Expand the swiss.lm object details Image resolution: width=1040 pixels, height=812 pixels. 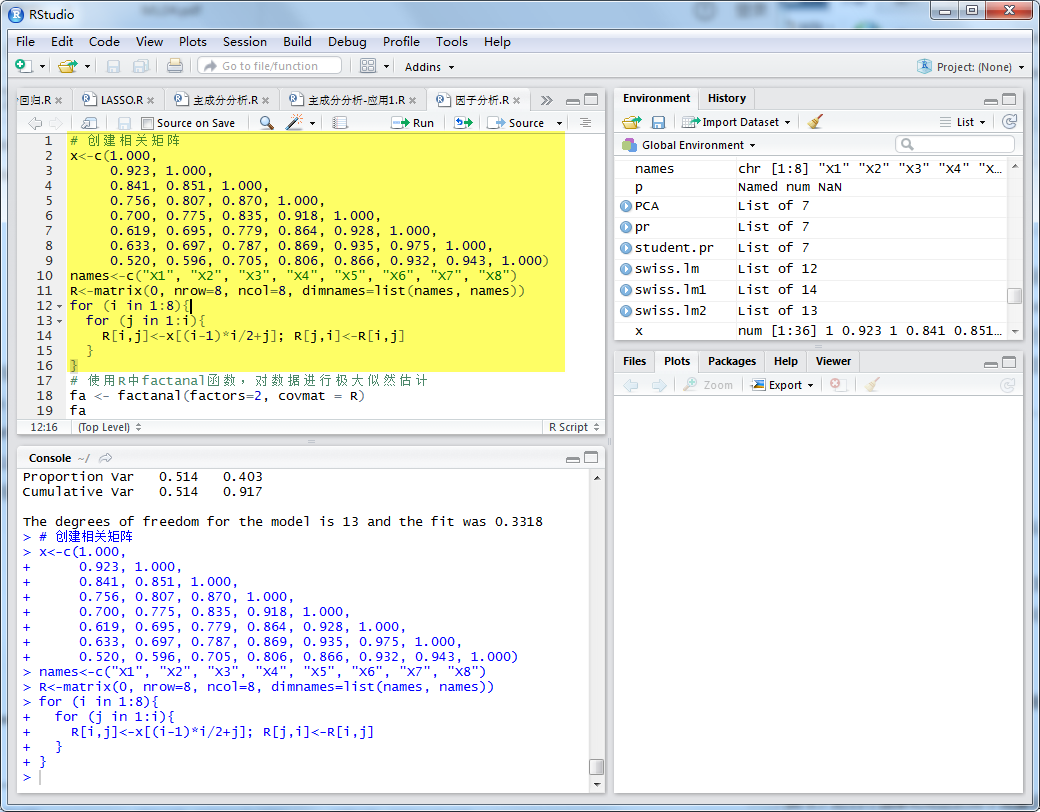click(x=626, y=269)
